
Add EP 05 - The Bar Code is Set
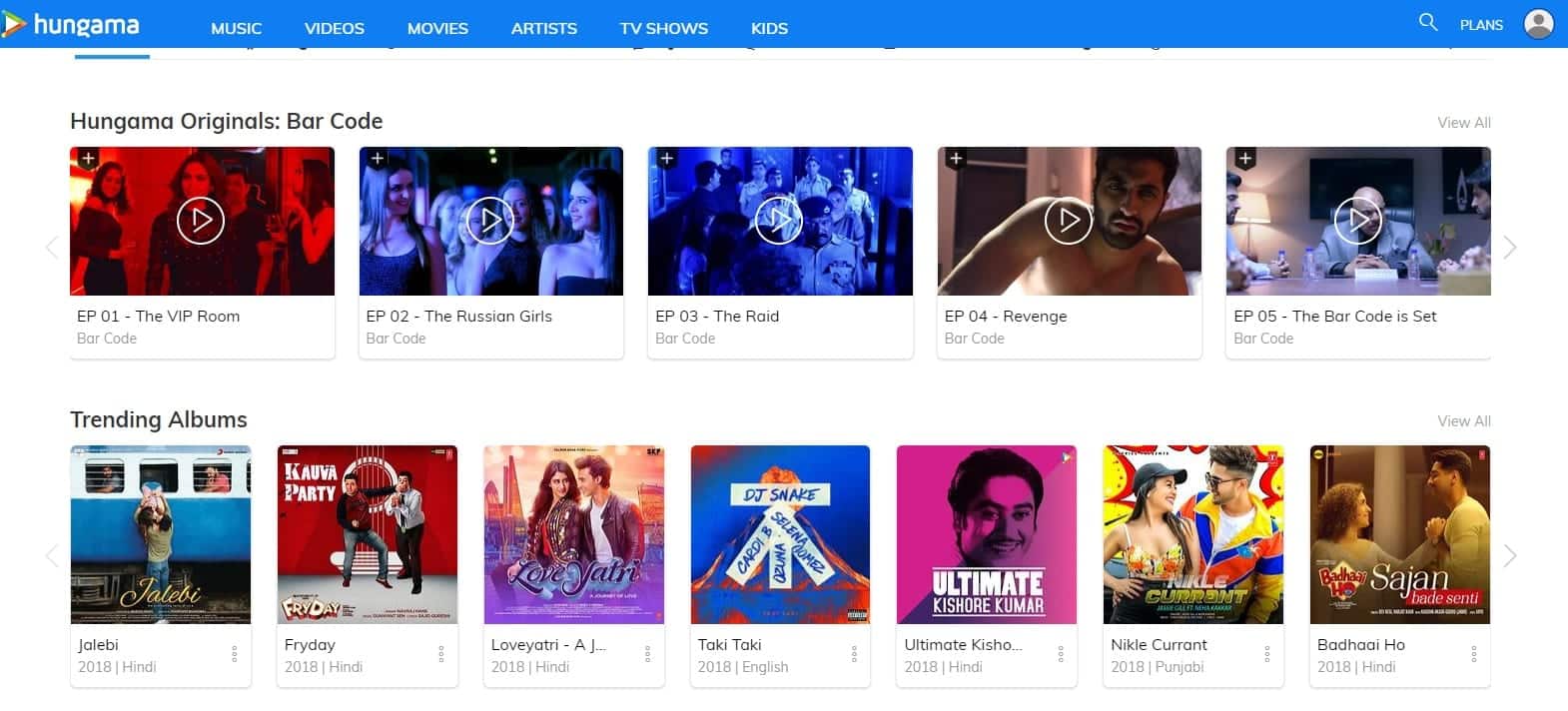(1244, 158)
